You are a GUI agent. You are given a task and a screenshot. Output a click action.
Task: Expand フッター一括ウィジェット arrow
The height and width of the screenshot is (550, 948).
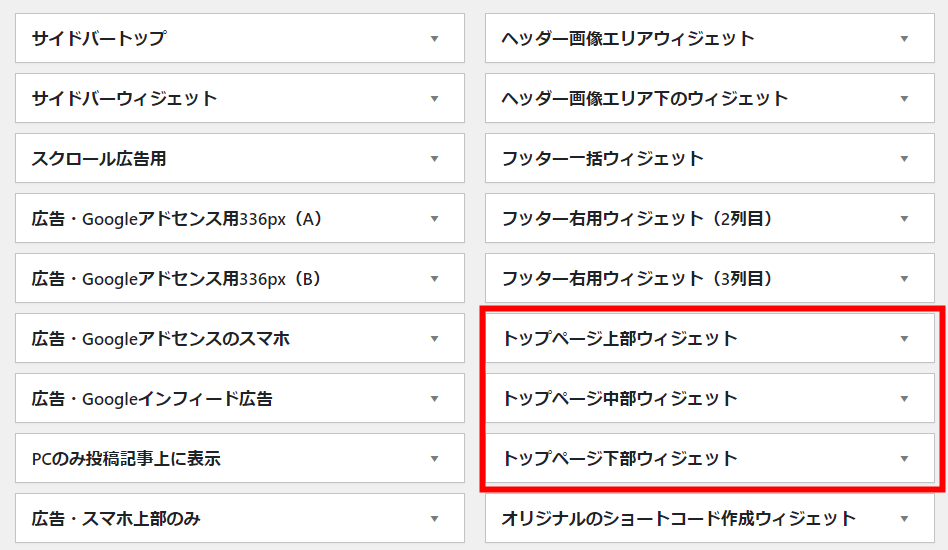tap(904, 158)
